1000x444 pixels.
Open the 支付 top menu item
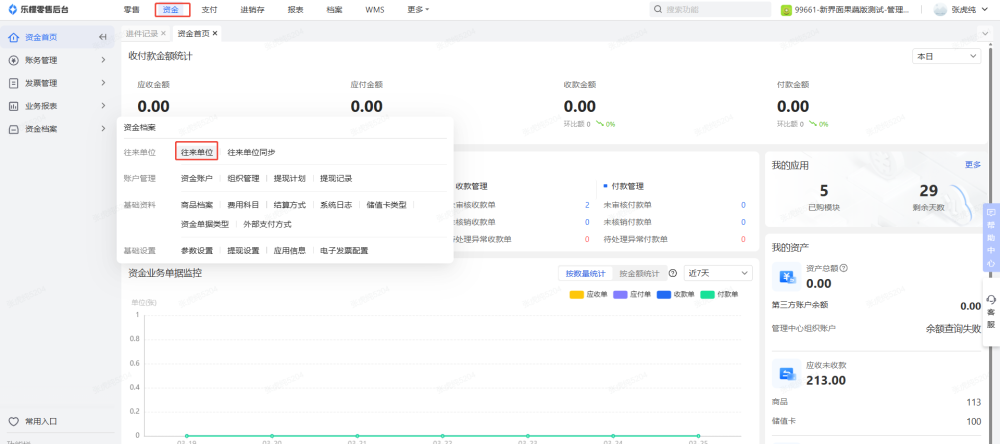pos(209,9)
